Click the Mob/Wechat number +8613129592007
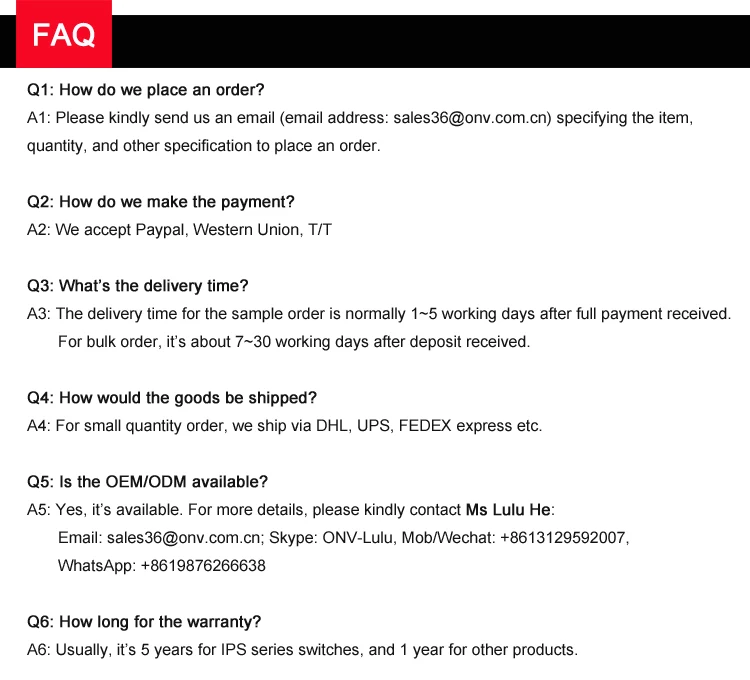This screenshot has height=680, width=750. click(562, 537)
